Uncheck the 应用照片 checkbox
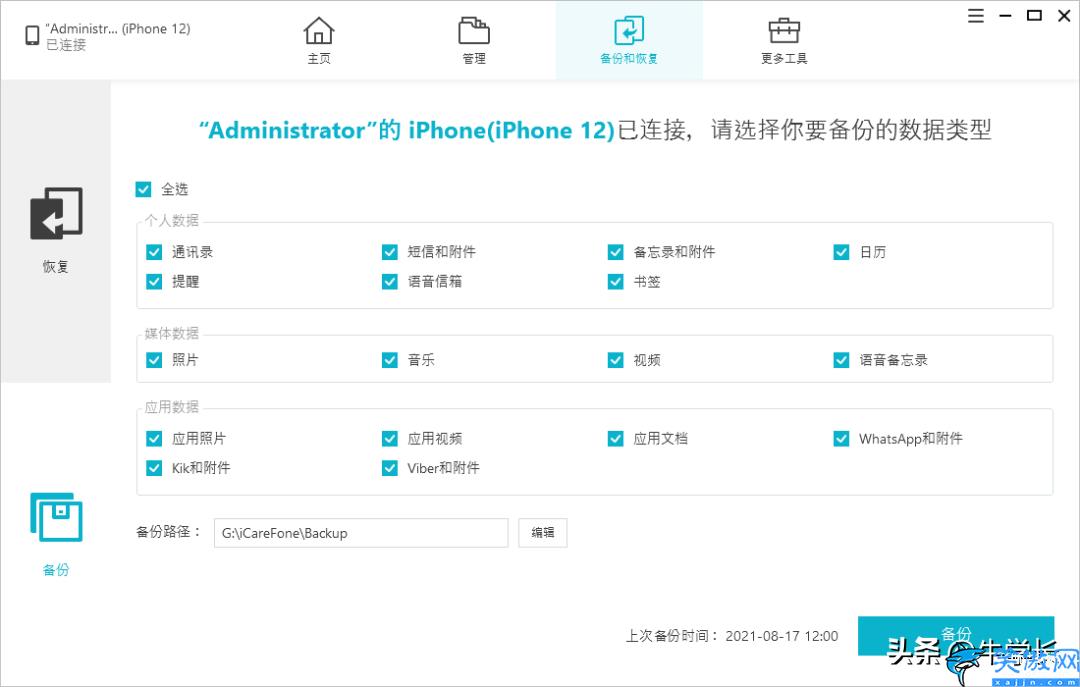 (154, 439)
